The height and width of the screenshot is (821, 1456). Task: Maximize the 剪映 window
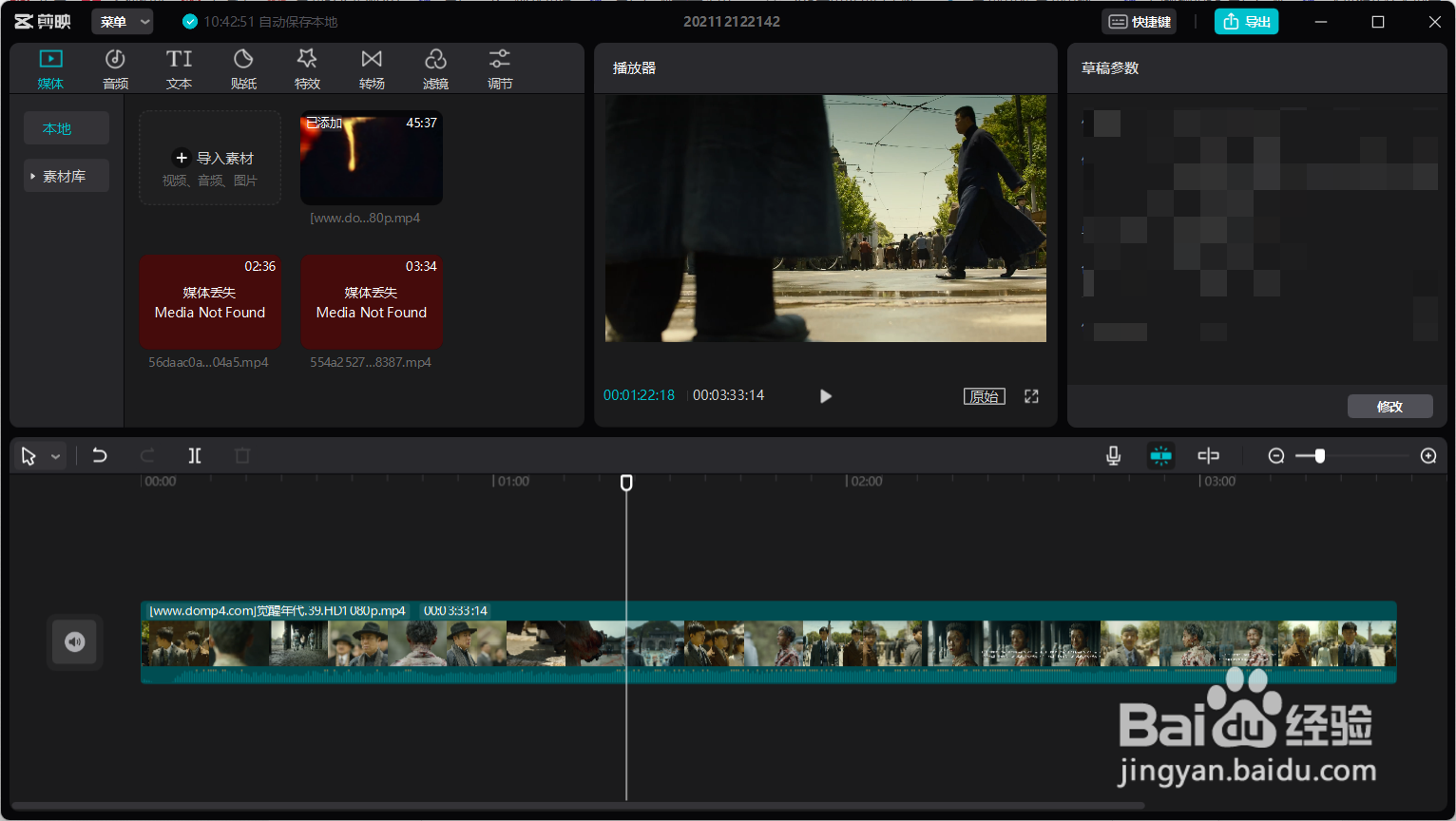pos(1378,22)
